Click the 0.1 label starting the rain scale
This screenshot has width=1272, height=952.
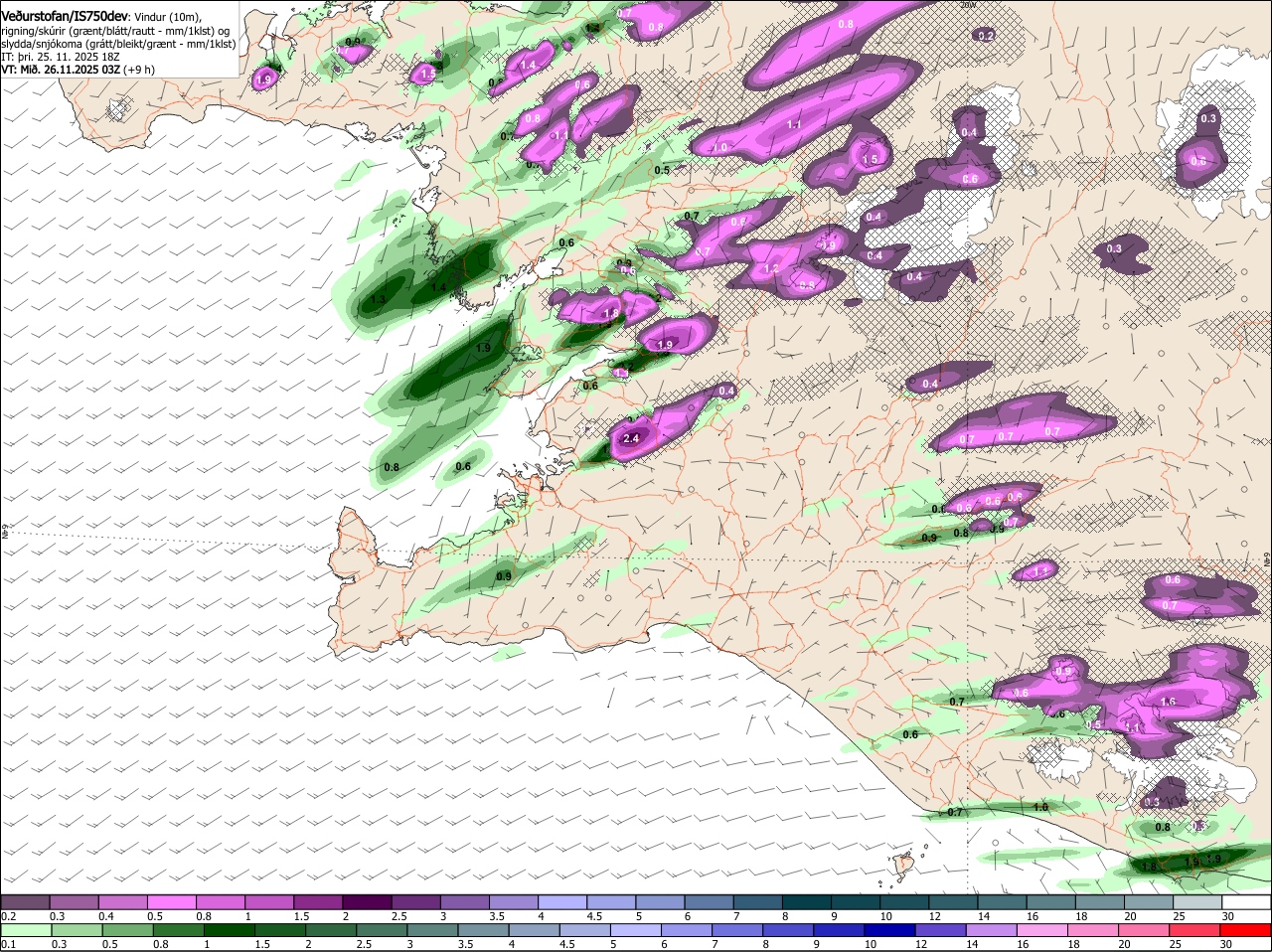(8, 944)
